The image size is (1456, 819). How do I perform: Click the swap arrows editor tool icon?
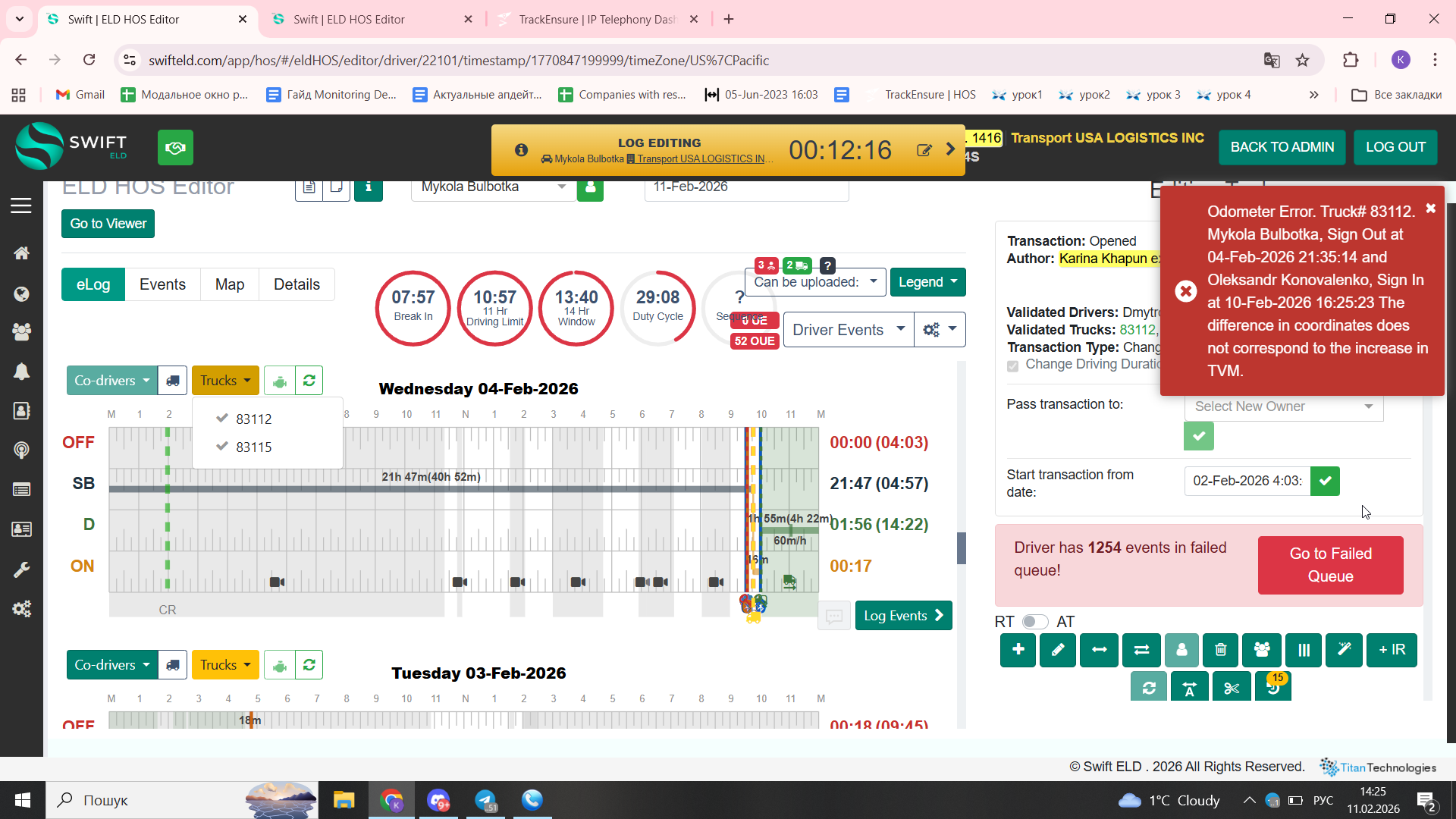(1141, 650)
